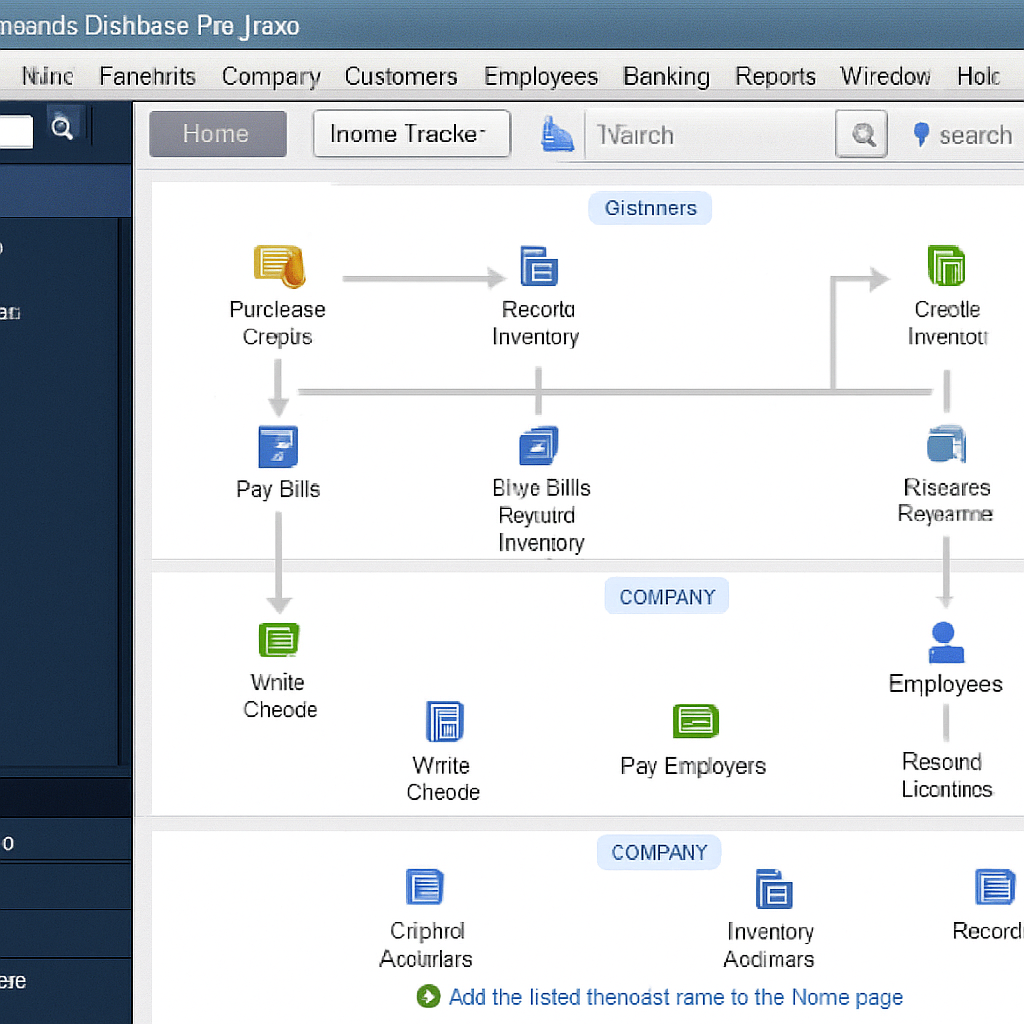1024x1024 pixels.
Task: Open the Record icon at right edge
Action: click(995, 886)
